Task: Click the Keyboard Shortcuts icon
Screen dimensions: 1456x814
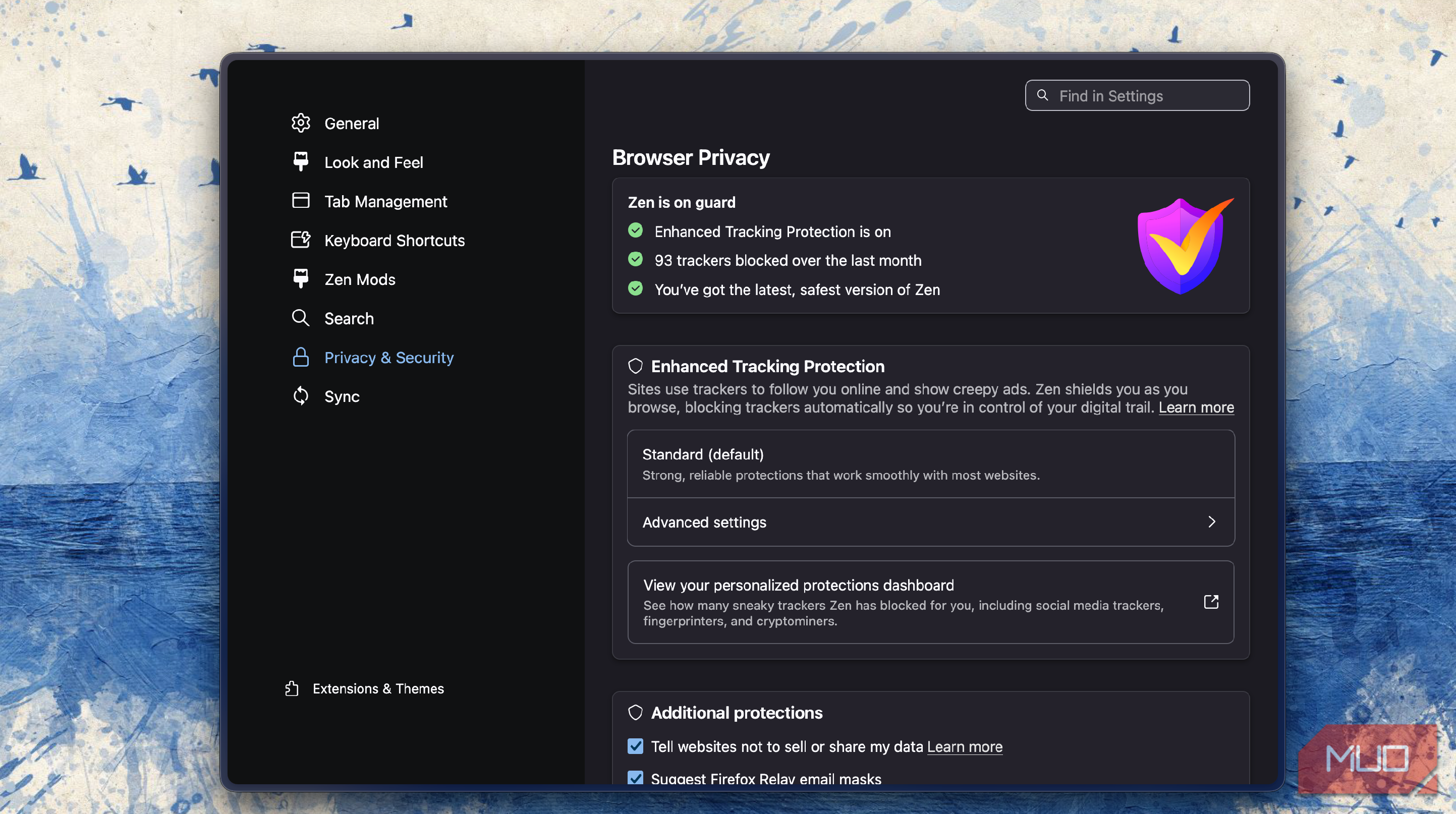Action: 301,240
